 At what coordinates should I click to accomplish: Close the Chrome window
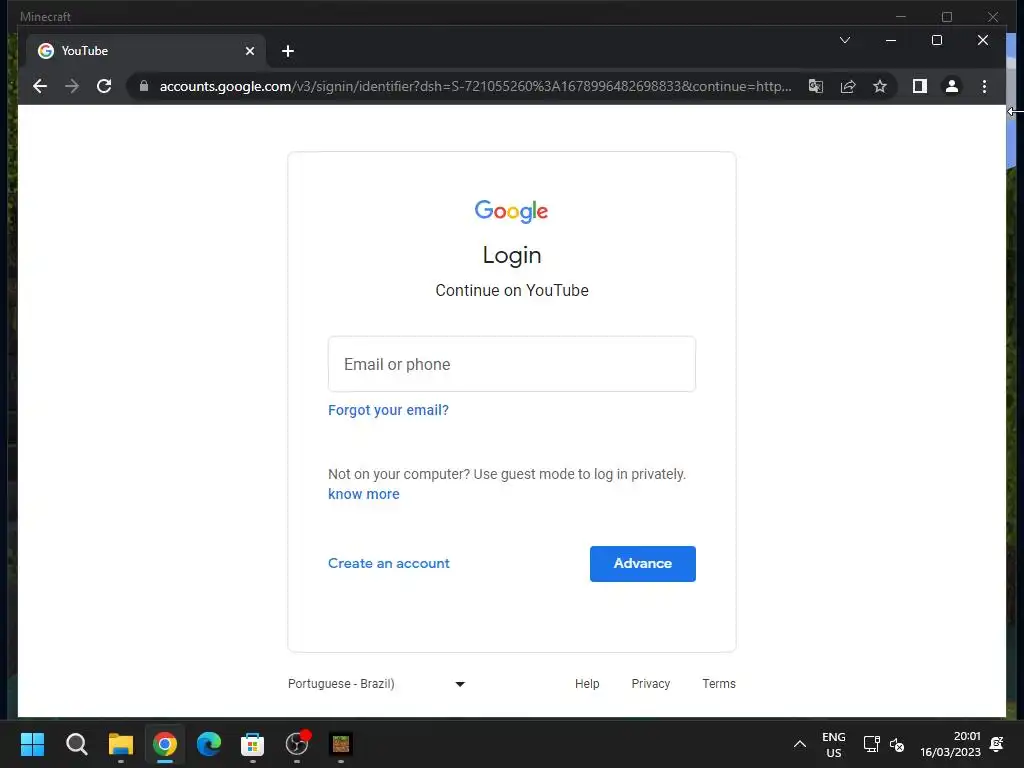(982, 40)
